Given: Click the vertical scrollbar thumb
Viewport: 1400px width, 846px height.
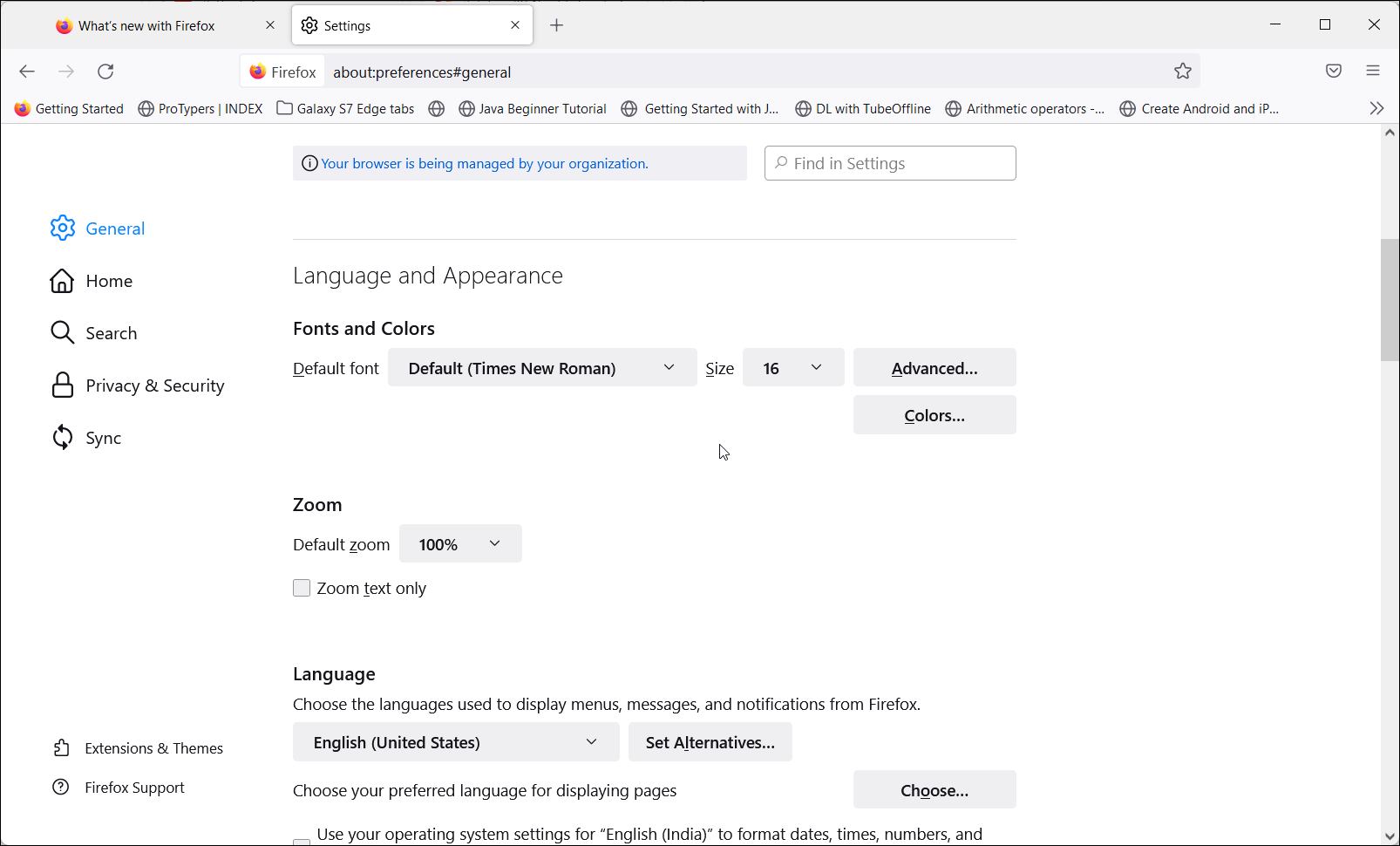Looking at the screenshot, I should [1390, 299].
